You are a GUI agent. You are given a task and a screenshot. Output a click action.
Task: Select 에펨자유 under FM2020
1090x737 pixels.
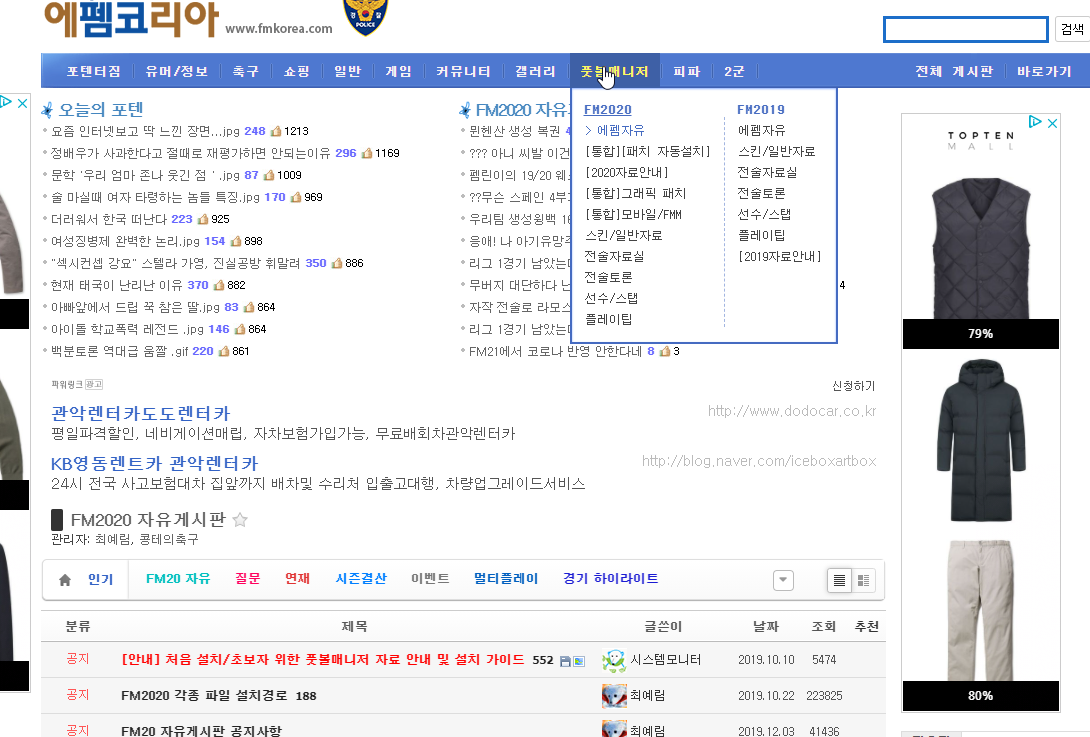pyautogui.click(x=620, y=131)
